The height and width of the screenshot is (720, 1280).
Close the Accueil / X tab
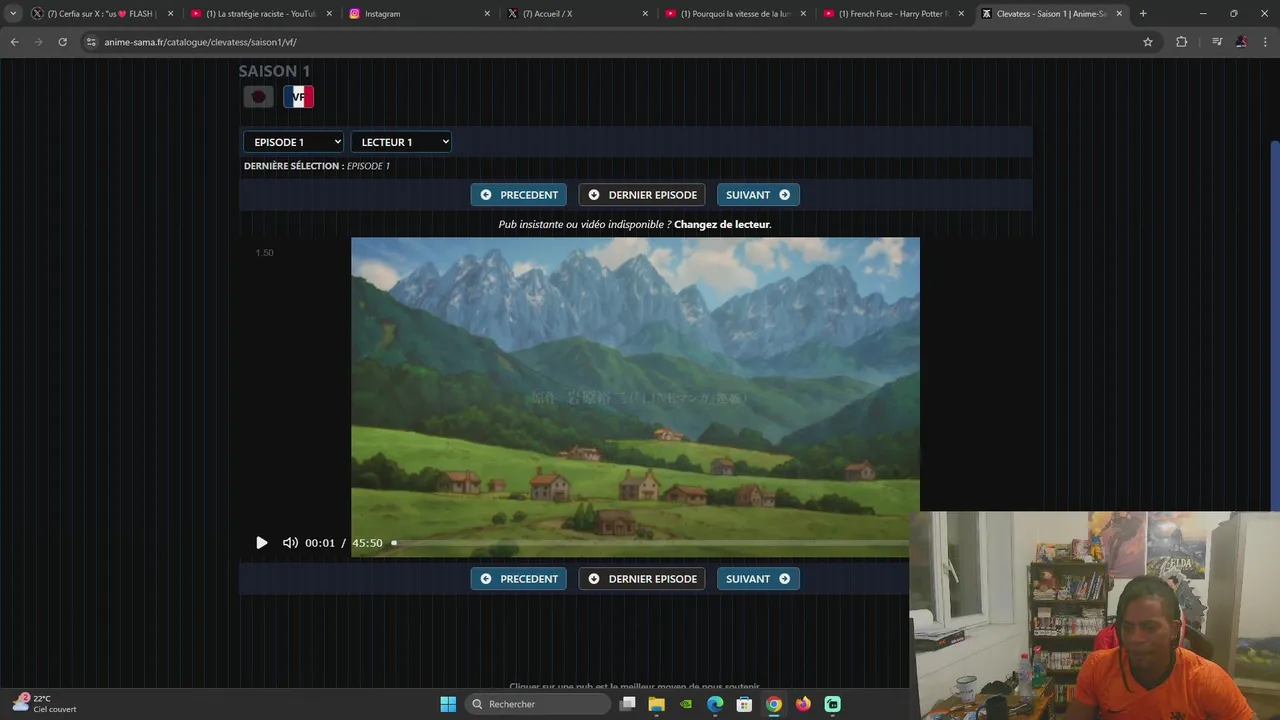645,14
